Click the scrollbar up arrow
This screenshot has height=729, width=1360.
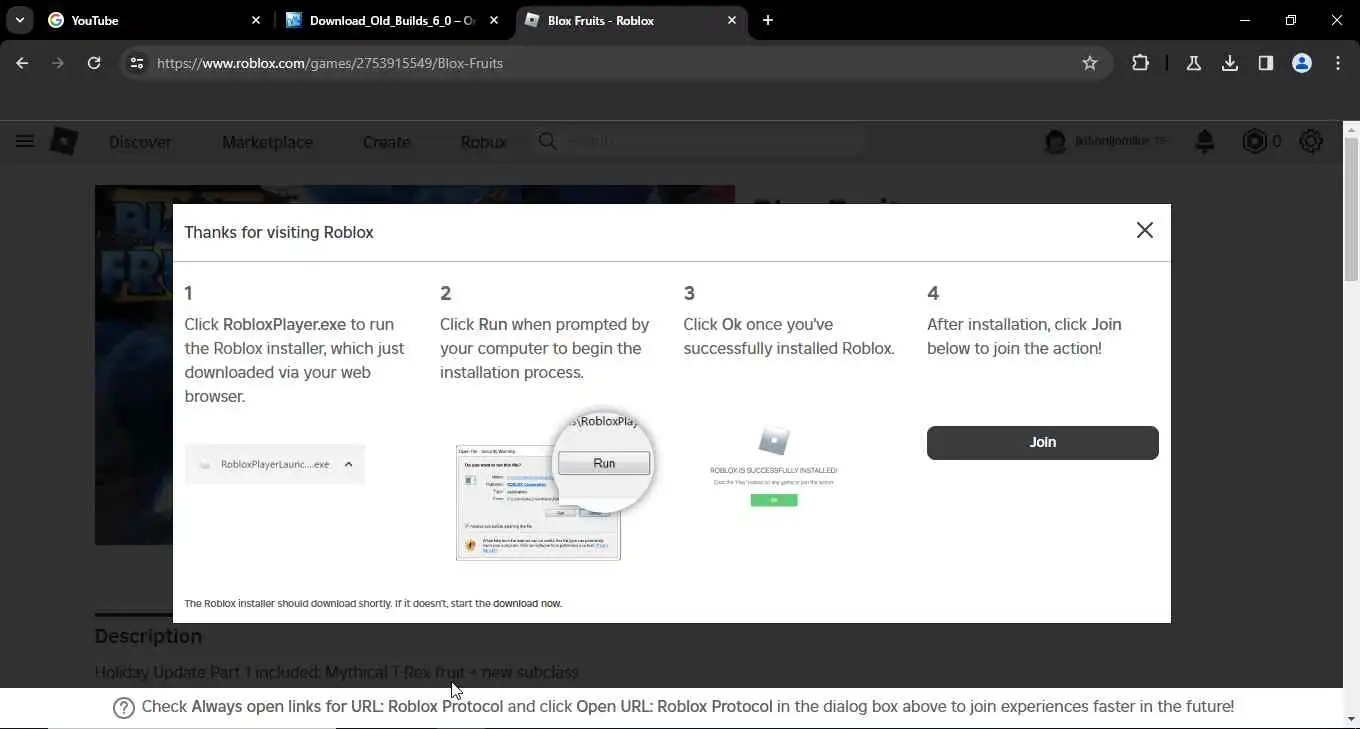[1351, 129]
